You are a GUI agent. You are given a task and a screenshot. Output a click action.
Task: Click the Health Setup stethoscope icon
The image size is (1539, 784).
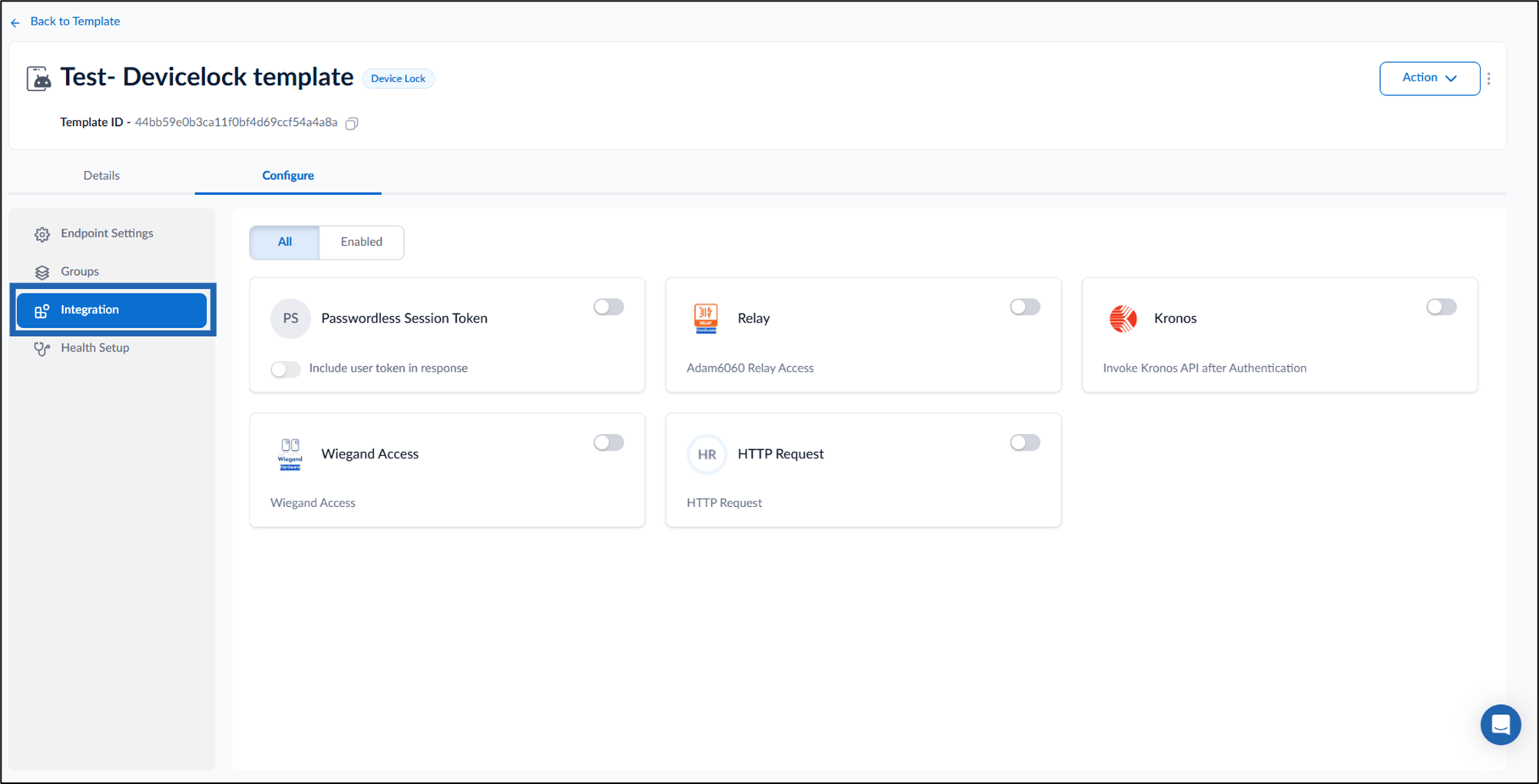pyautogui.click(x=42, y=349)
